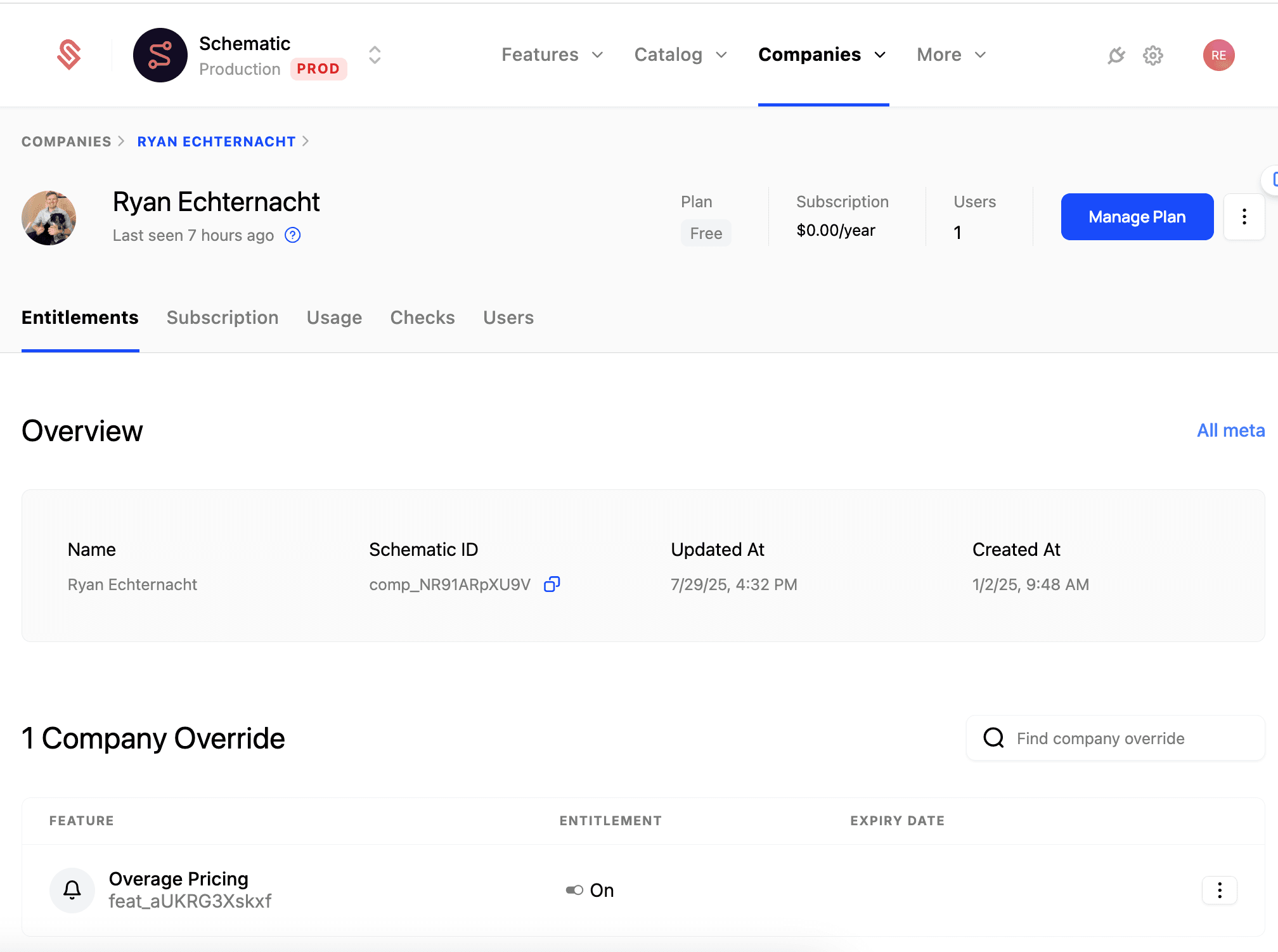The width and height of the screenshot is (1278, 952).
Task: Click the RE user avatar
Action: pyautogui.click(x=1218, y=55)
